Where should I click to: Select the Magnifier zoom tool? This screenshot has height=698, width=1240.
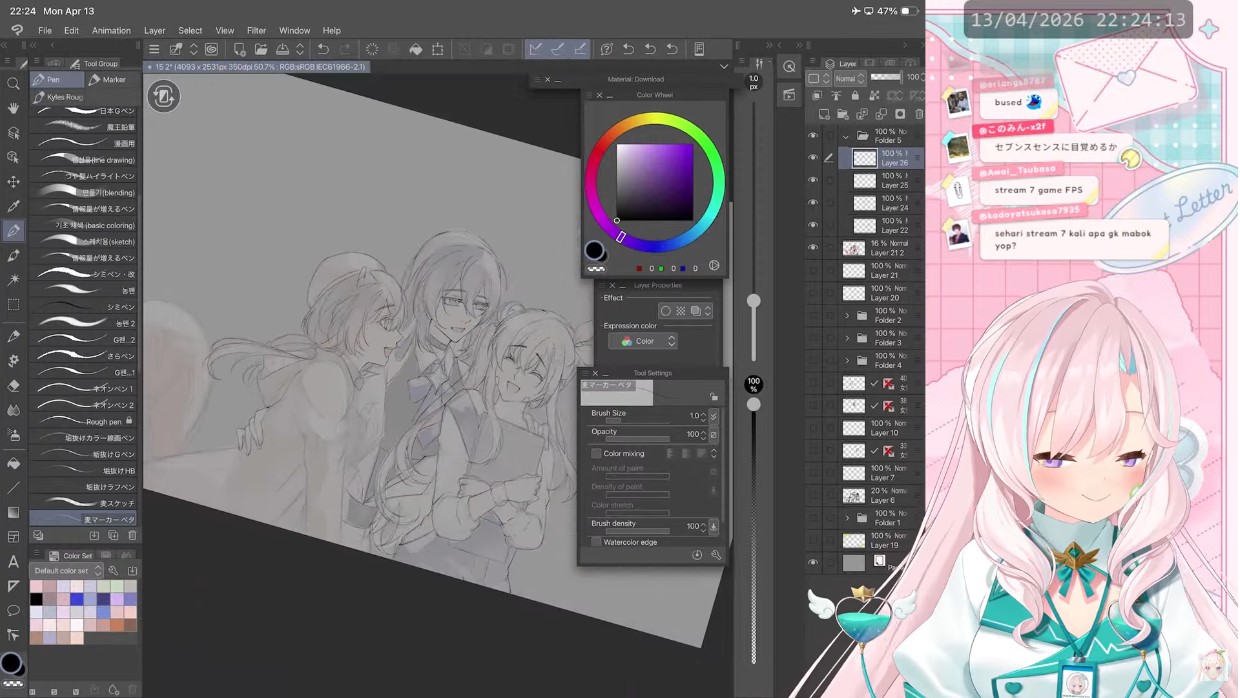click(x=13, y=84)
